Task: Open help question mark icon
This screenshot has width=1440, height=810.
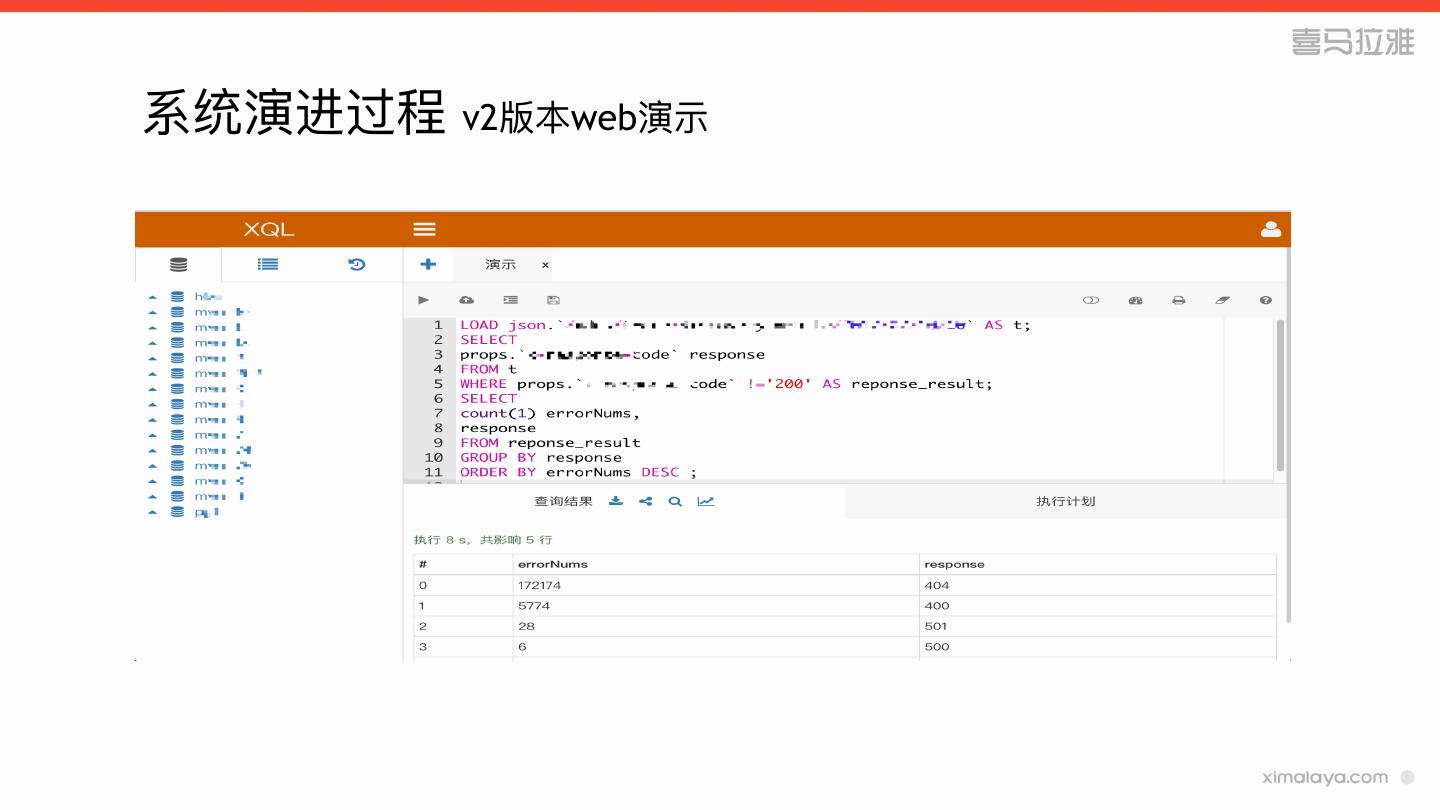Action: pyautogui.click(x=1266, y=300)
